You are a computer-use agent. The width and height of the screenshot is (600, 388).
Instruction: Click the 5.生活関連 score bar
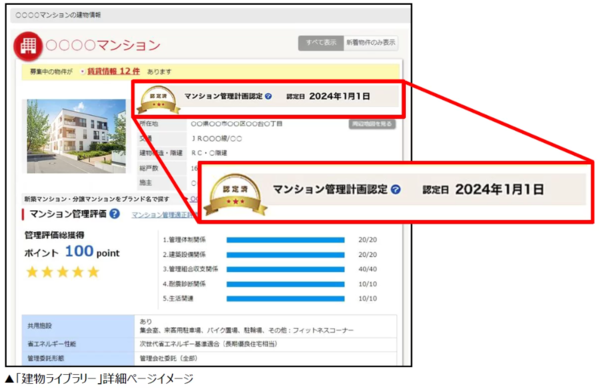[285, 299]
